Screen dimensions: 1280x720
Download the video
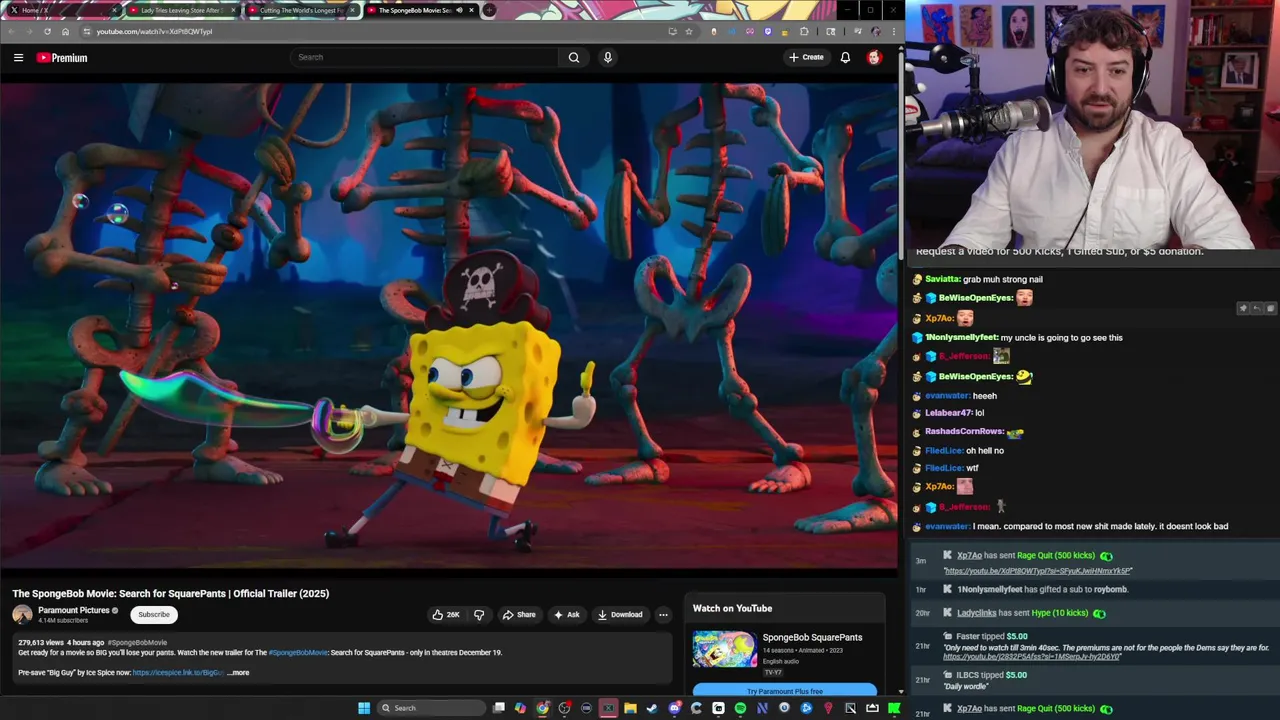620,615
